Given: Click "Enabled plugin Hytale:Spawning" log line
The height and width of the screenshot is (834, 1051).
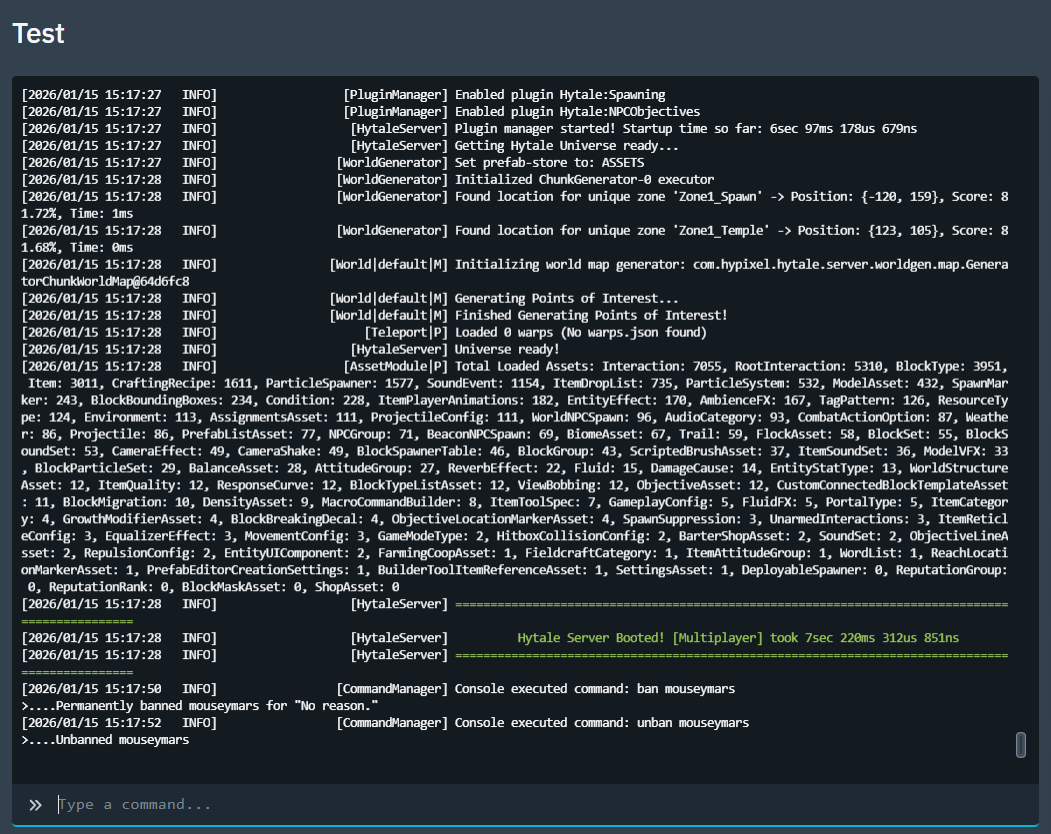Looking at the screenshot, I should [x=560, y=95].
